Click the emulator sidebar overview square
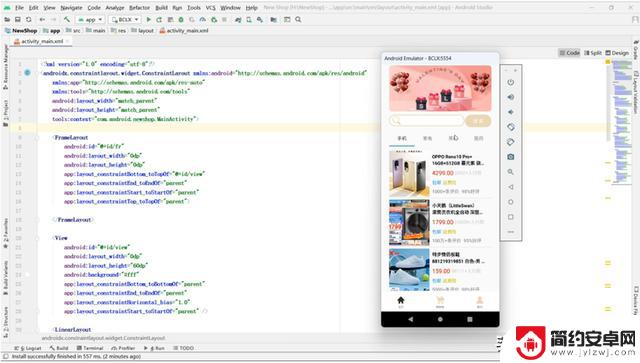 click(x=511, y=217)
